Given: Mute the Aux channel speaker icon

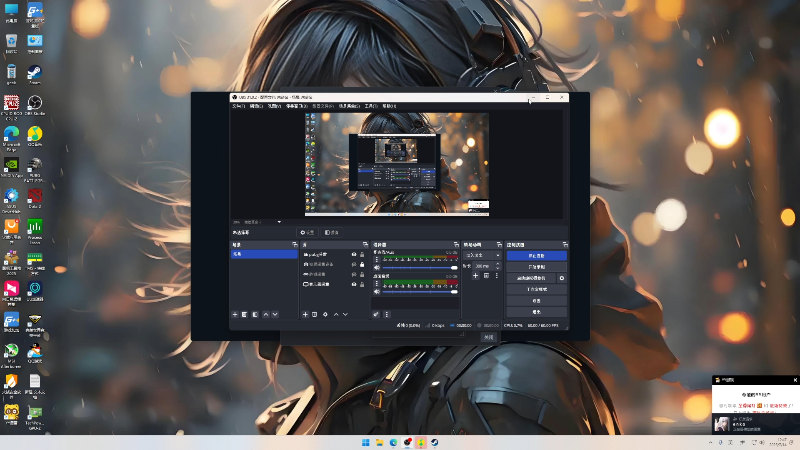Looking at the screenshot, I should click(x=377, y=267).
